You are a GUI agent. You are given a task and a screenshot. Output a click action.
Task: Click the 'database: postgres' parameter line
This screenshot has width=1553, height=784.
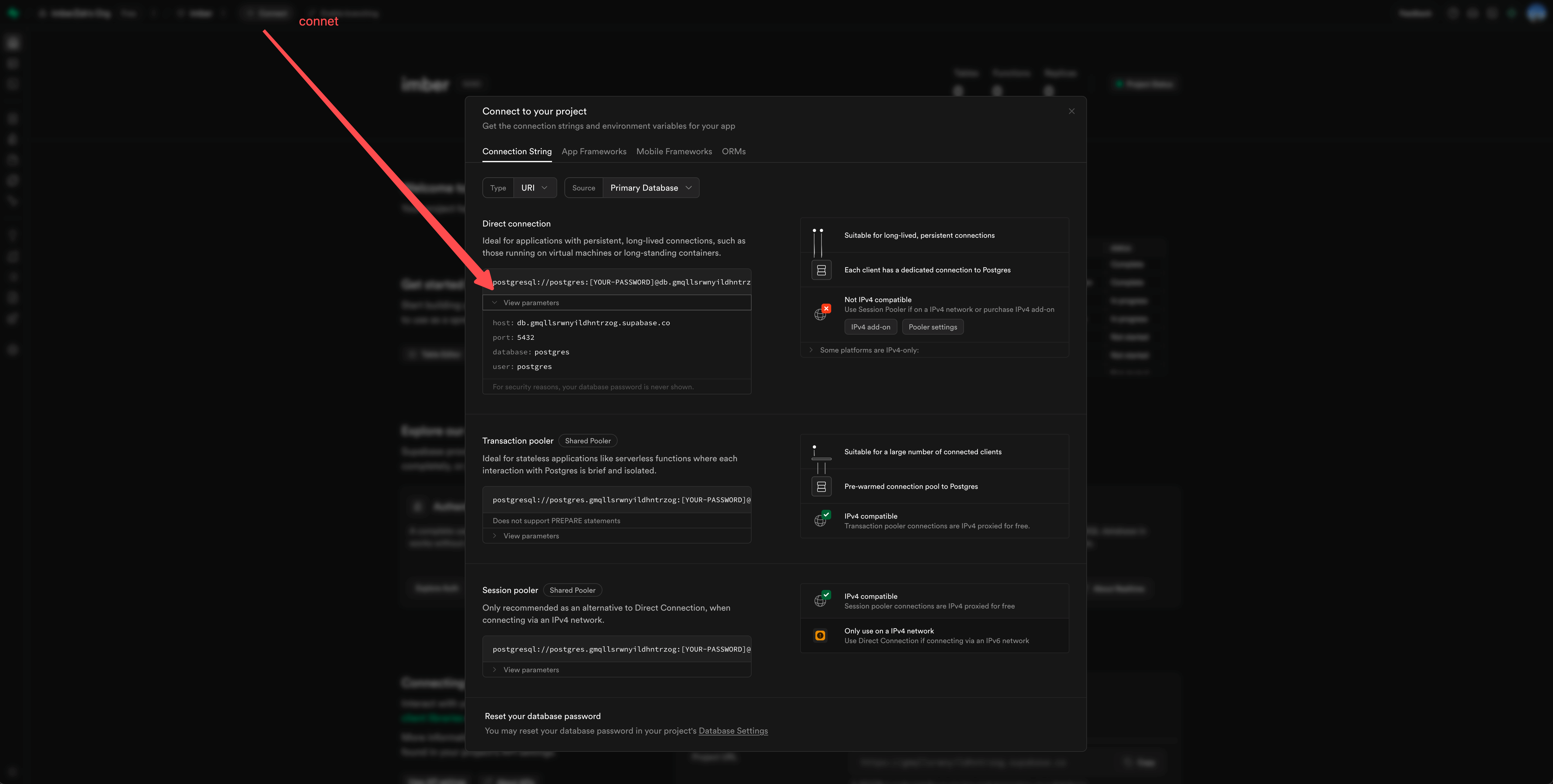(x=530, y=352)
